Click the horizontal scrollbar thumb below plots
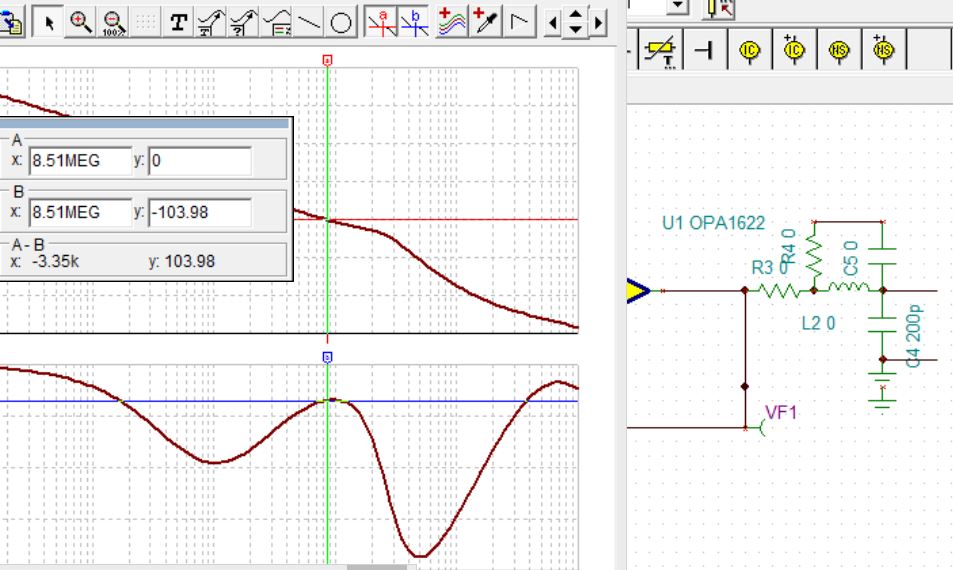 (x=377, y=567)
